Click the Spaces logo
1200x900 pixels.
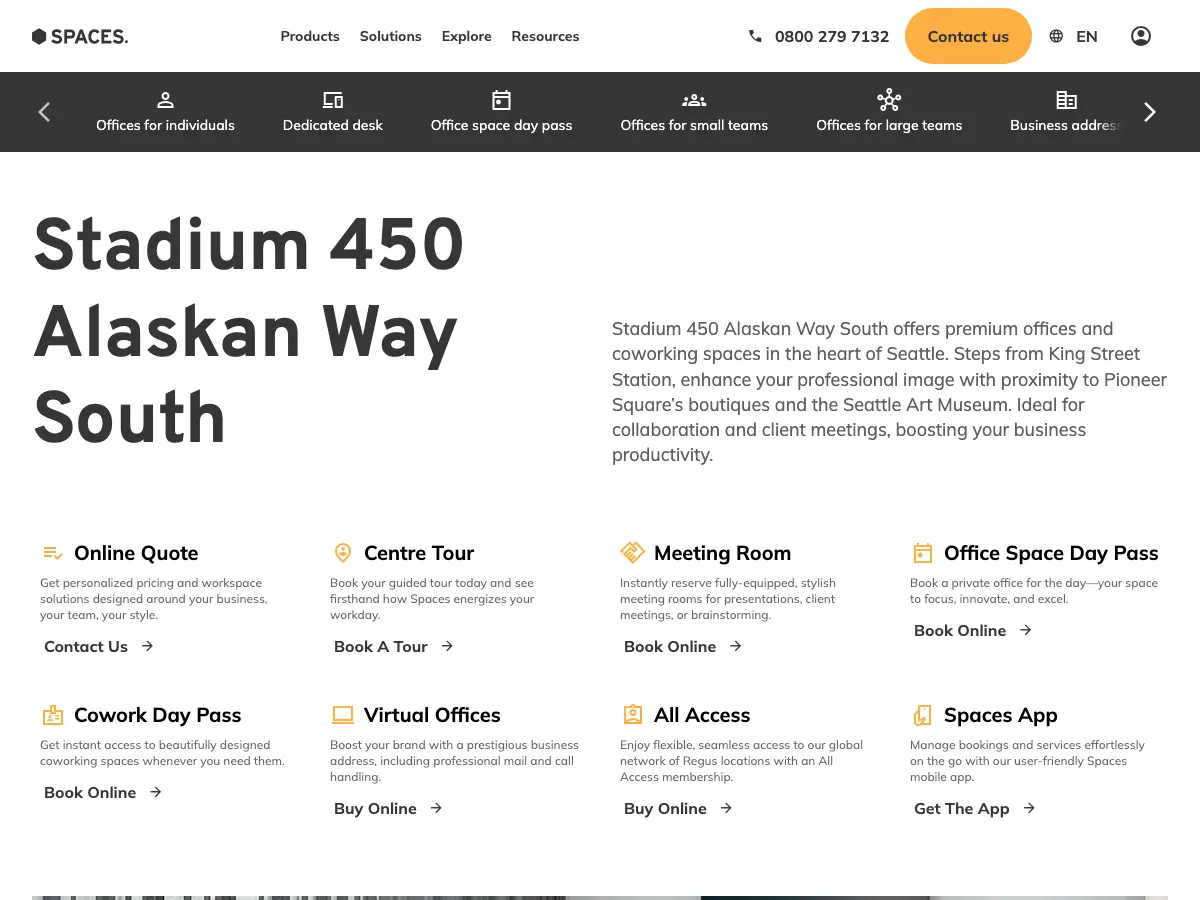point(80,37)
